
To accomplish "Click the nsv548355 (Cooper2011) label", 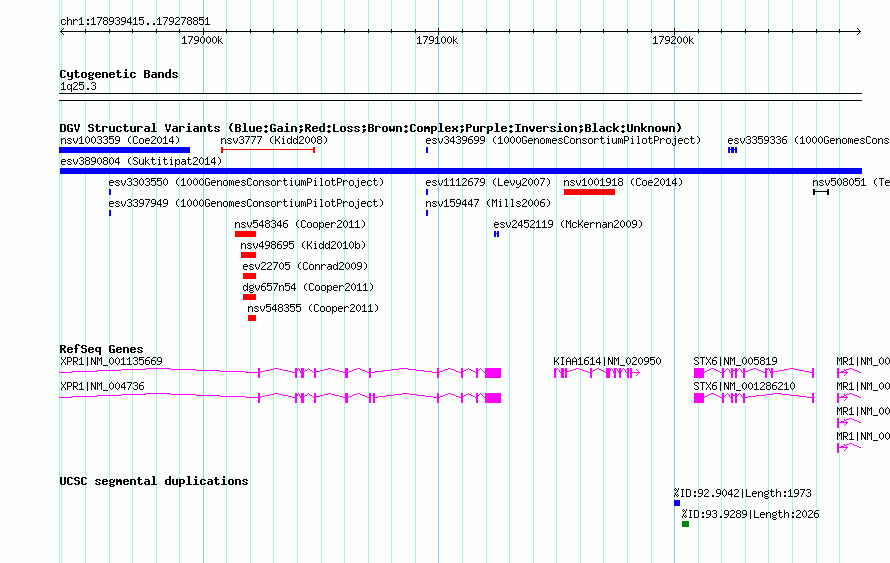I will pyautogui.click(x=313, y=308).
